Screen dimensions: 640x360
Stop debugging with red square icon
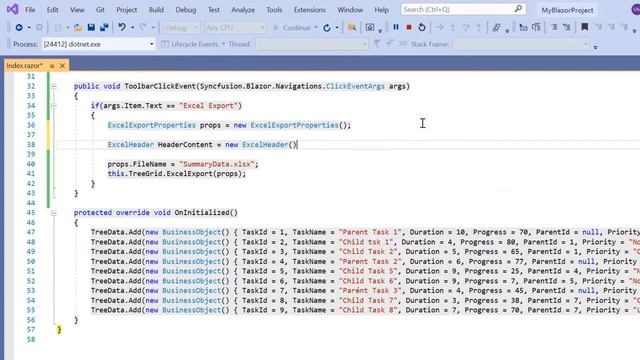tap(409, 27)
